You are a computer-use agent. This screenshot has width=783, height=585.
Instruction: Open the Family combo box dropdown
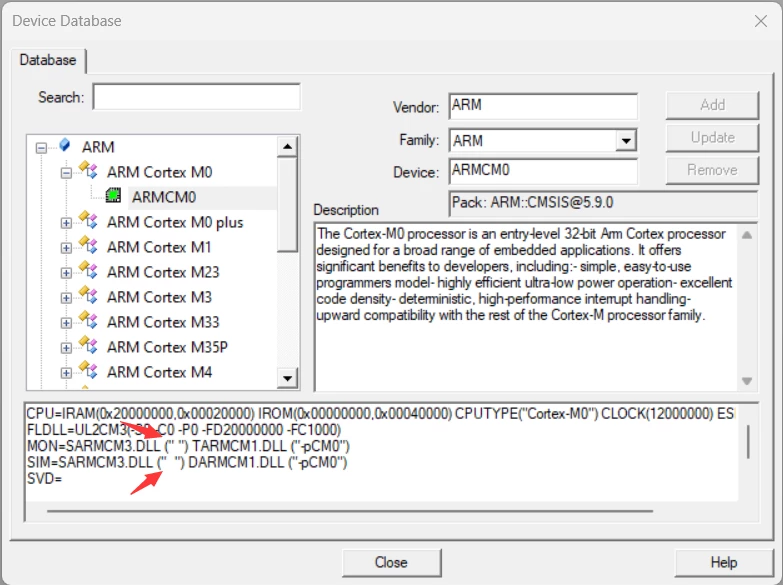pyautogui.click(x=626, y=140)
